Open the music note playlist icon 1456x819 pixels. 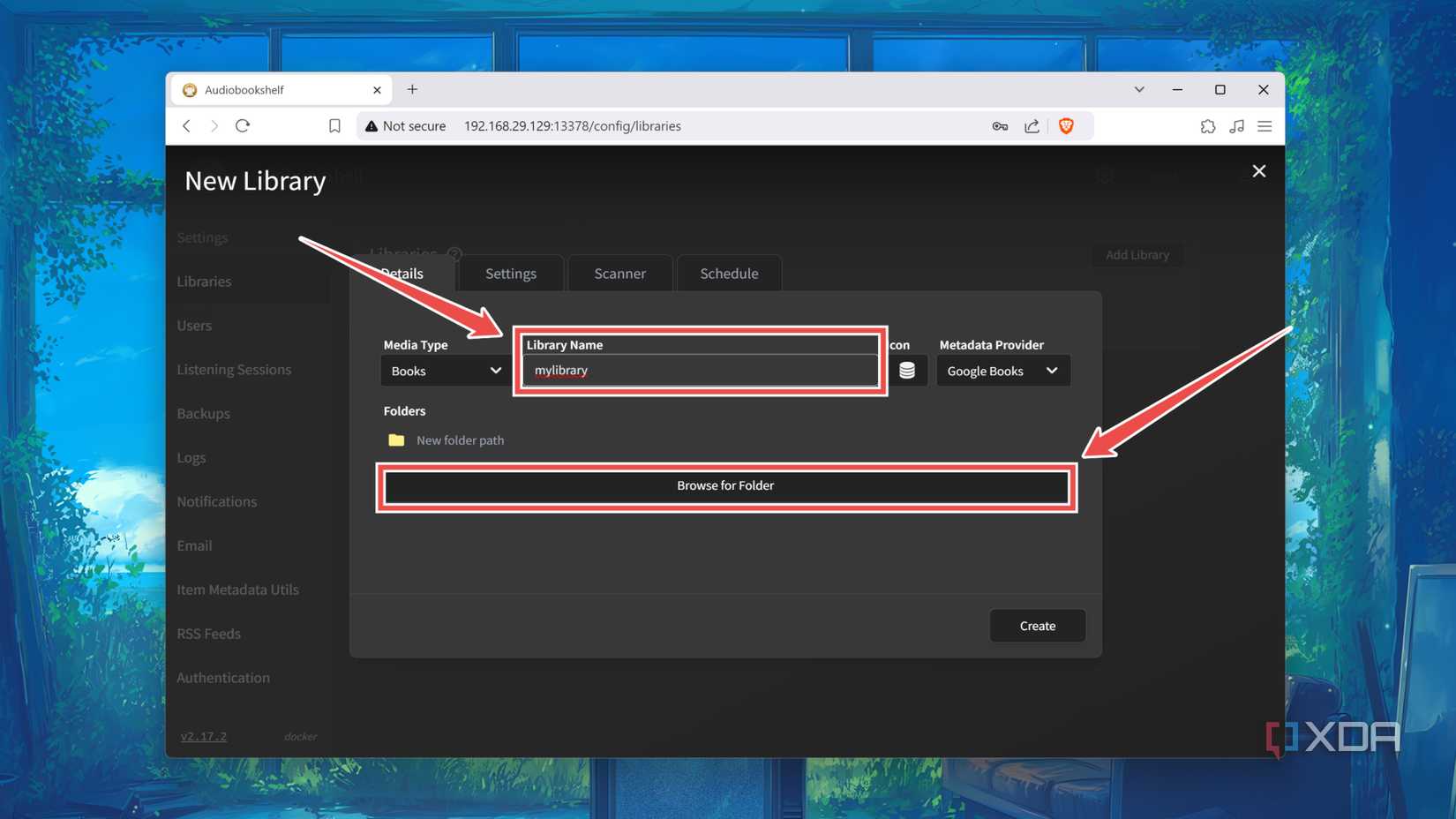pyautogui.click(x=1237, y=126)
